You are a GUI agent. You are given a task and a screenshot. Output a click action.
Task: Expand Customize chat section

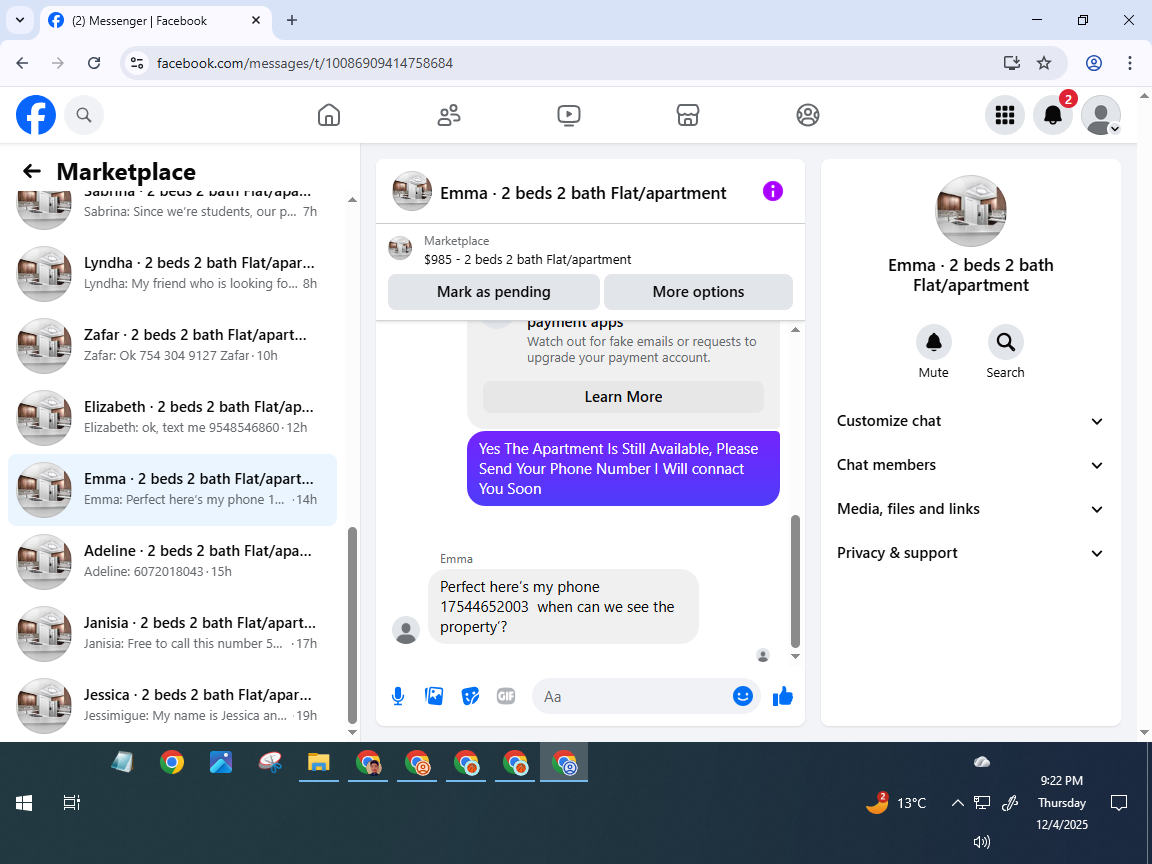pyautogui.click(x=971, y=421)
